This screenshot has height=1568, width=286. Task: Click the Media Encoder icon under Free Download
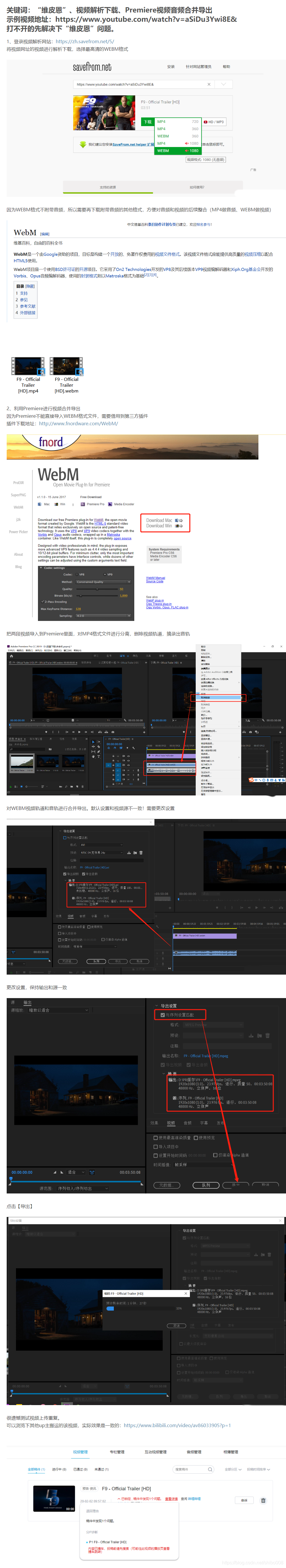tap(110, 504)
